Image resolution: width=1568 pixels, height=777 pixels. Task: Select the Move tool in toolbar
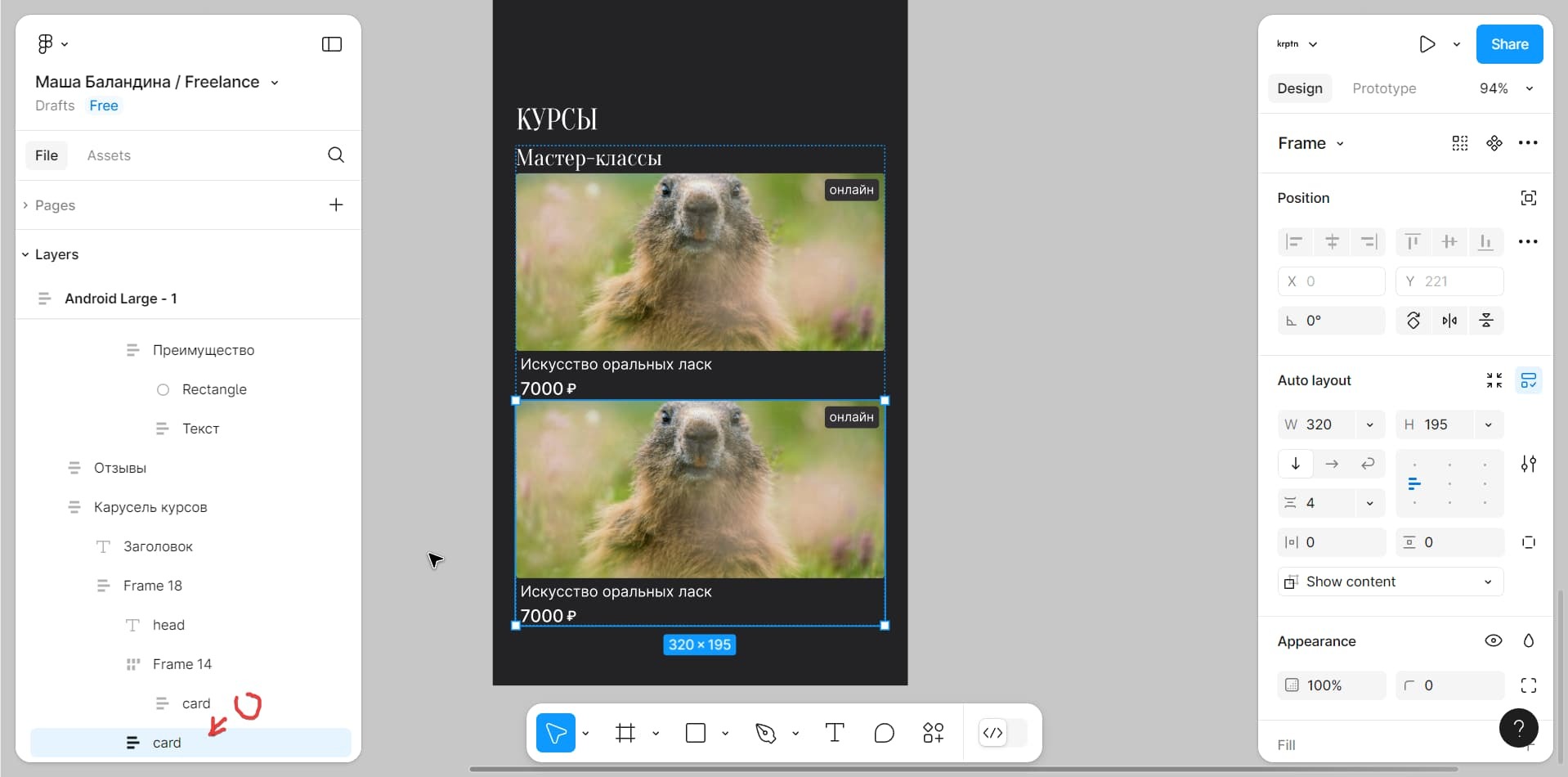556,733
